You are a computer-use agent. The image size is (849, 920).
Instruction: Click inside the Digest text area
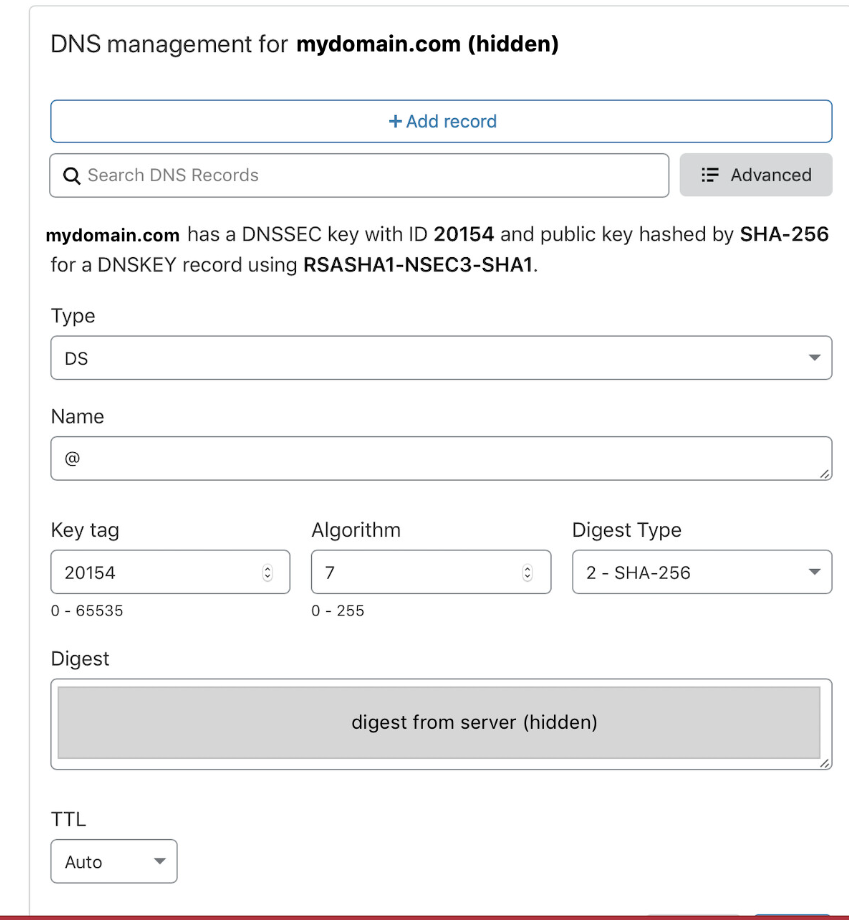tap(440, 722)
